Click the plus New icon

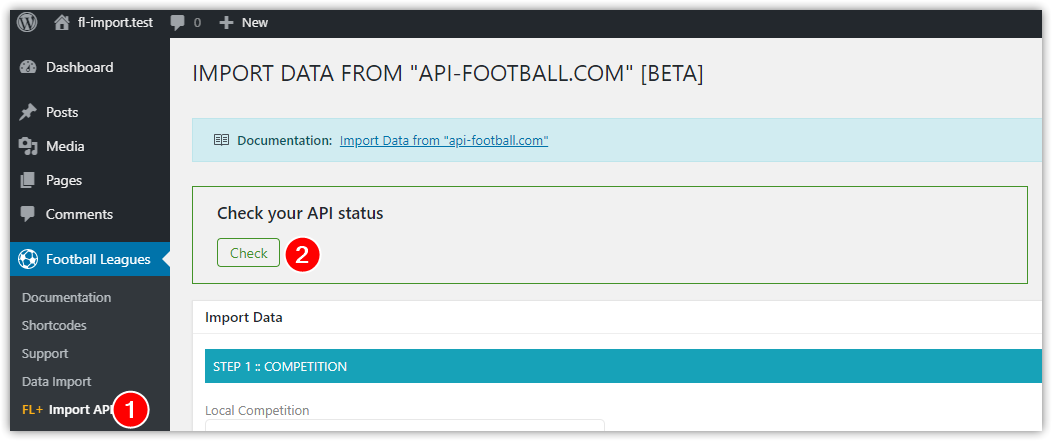[227, 22]
